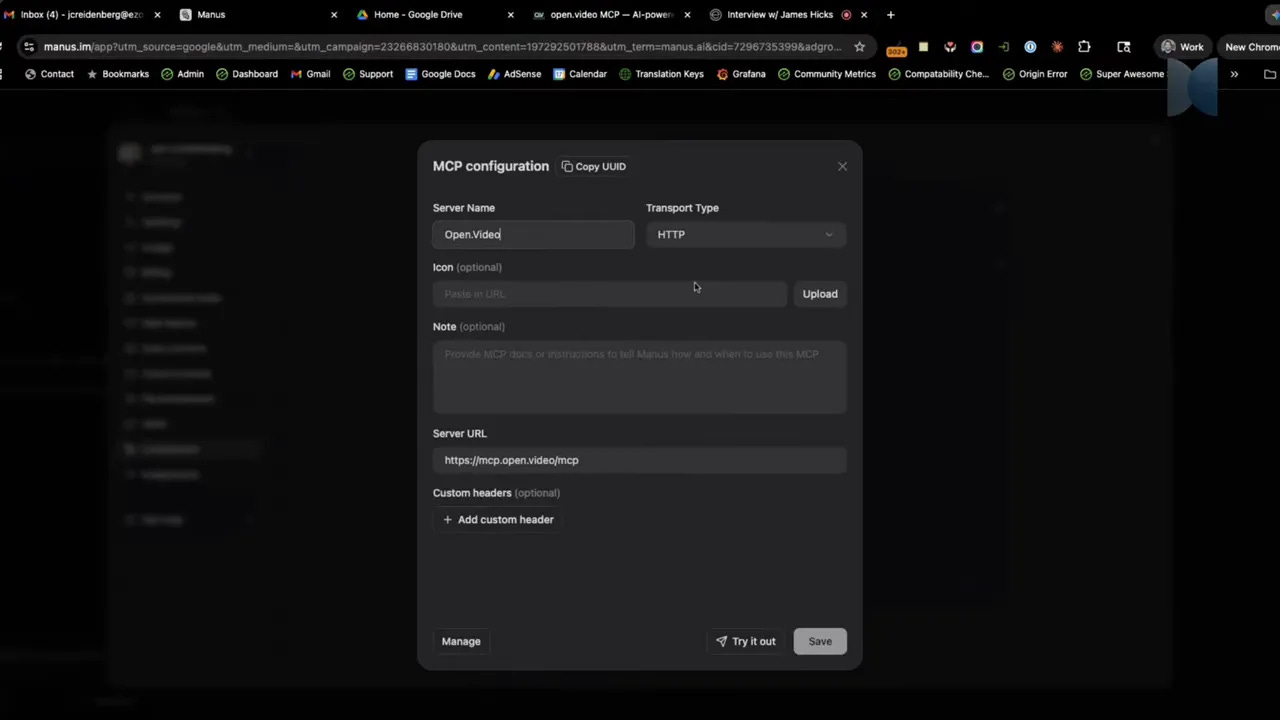Click the heart-in-hands extension icon
1280x720 pixels.
click(x=950, y=47)
